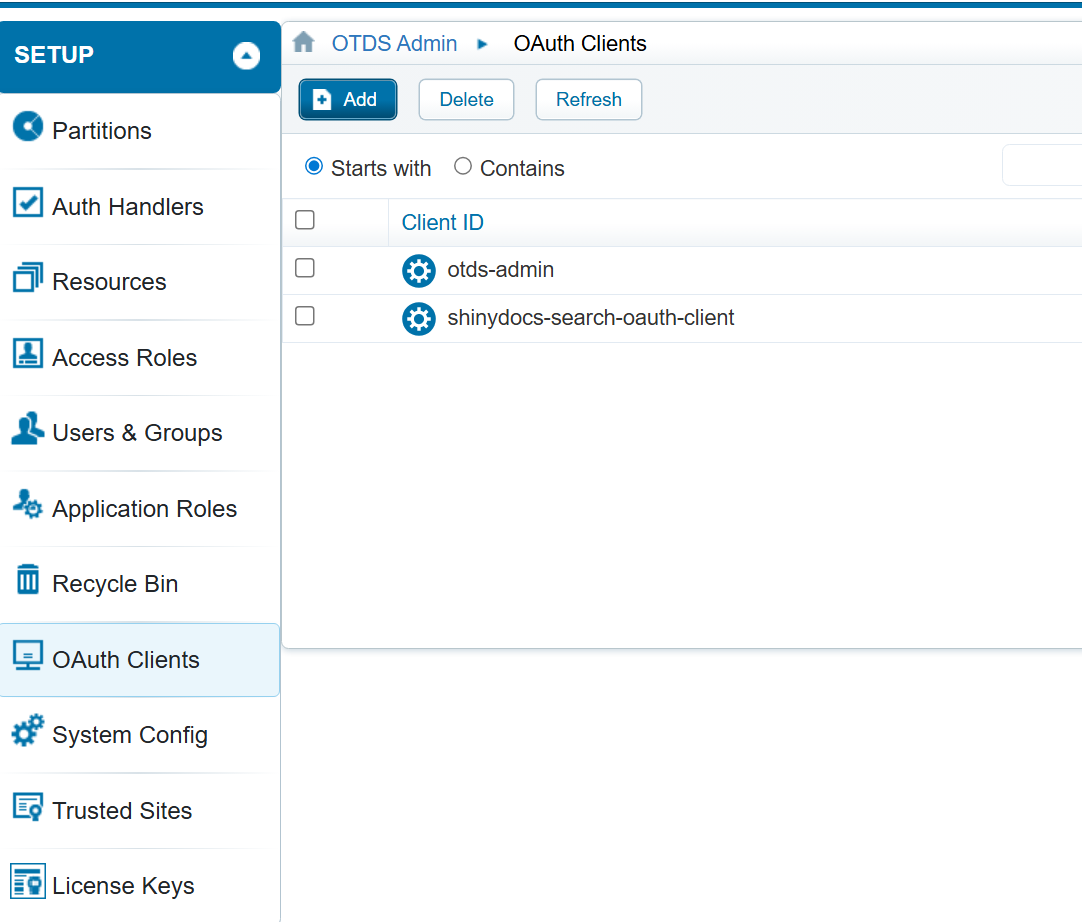
Task: Click the filter search input field
Action: pyautogui.click(x=1042, y=166)
